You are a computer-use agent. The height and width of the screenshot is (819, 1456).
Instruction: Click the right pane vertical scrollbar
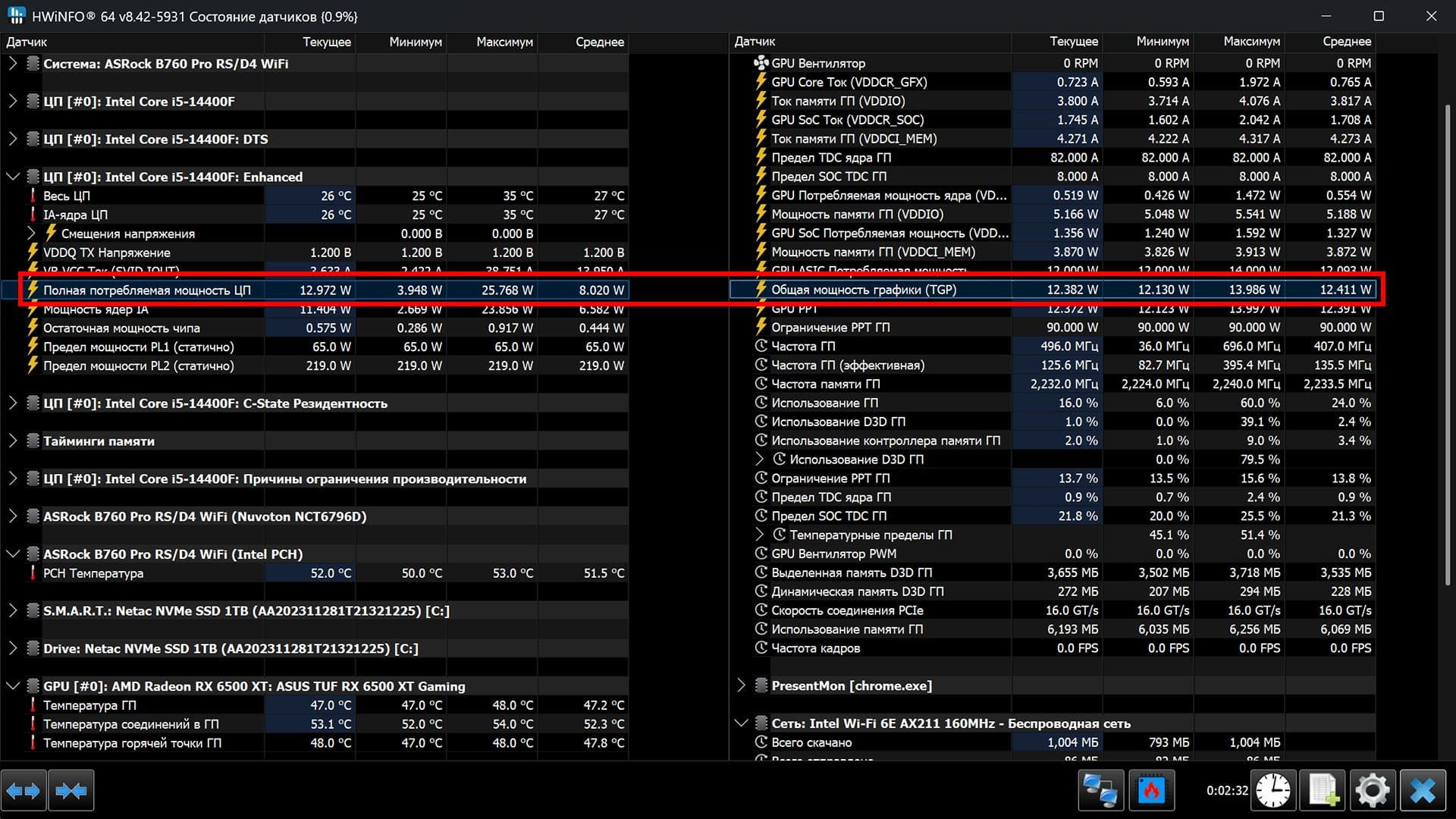point(1446,345)
